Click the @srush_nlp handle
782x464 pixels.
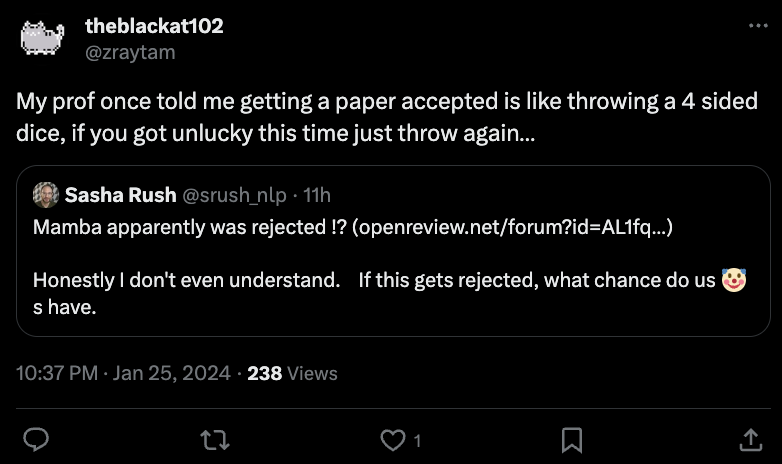click(230, 194)
